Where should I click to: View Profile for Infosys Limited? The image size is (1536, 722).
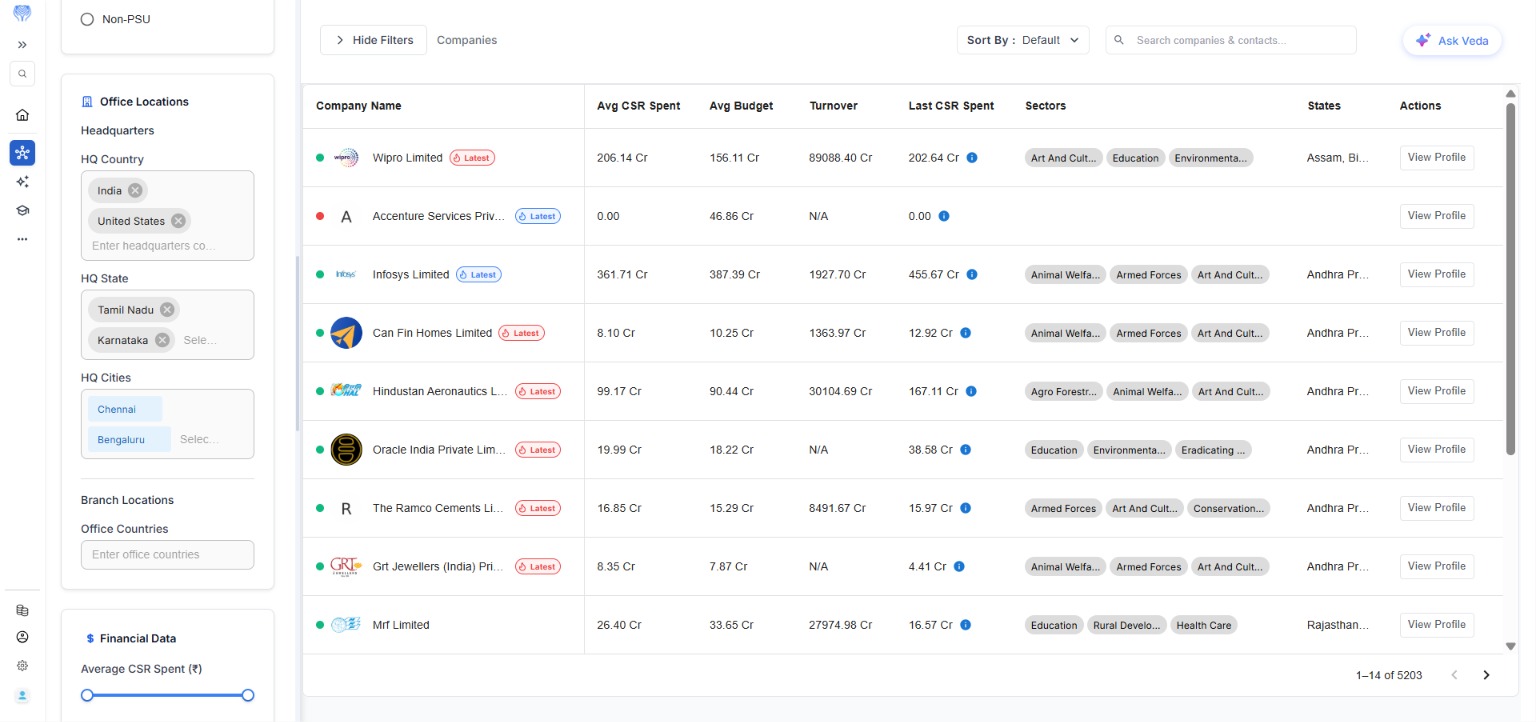tap(1436, 274)
